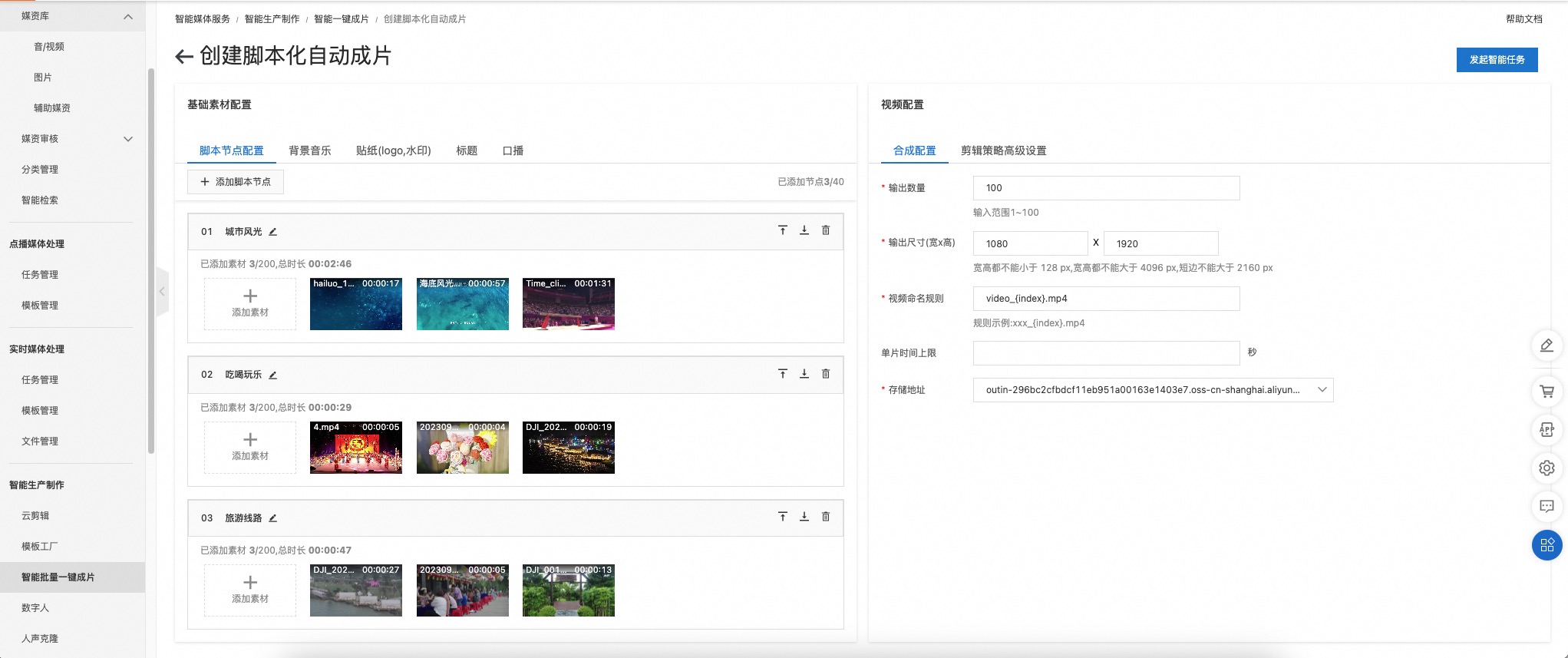Expand the 存储地址 storage dropdown
This screenshot has width=1568, height=658.
[x=1322, y=390]
